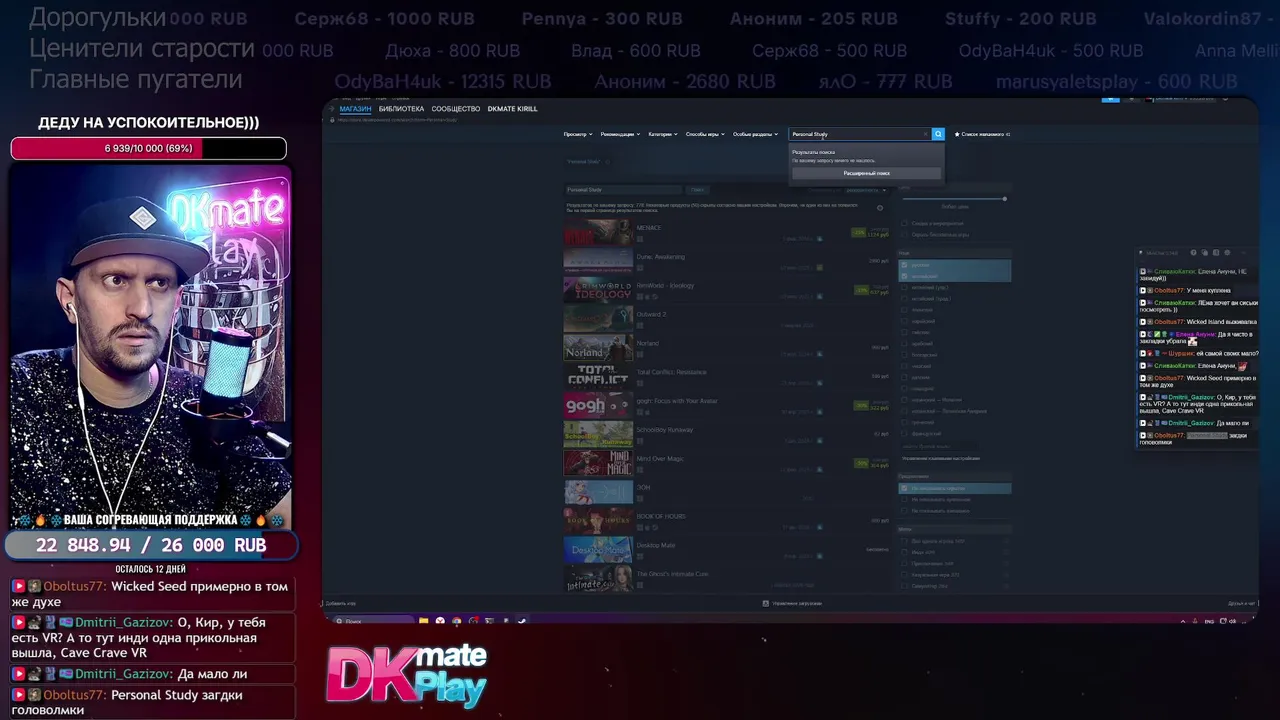Uncheck the checked option under Предпочтения
Viewport: 1280px width, 720px height.
click(x=904, y=488)
